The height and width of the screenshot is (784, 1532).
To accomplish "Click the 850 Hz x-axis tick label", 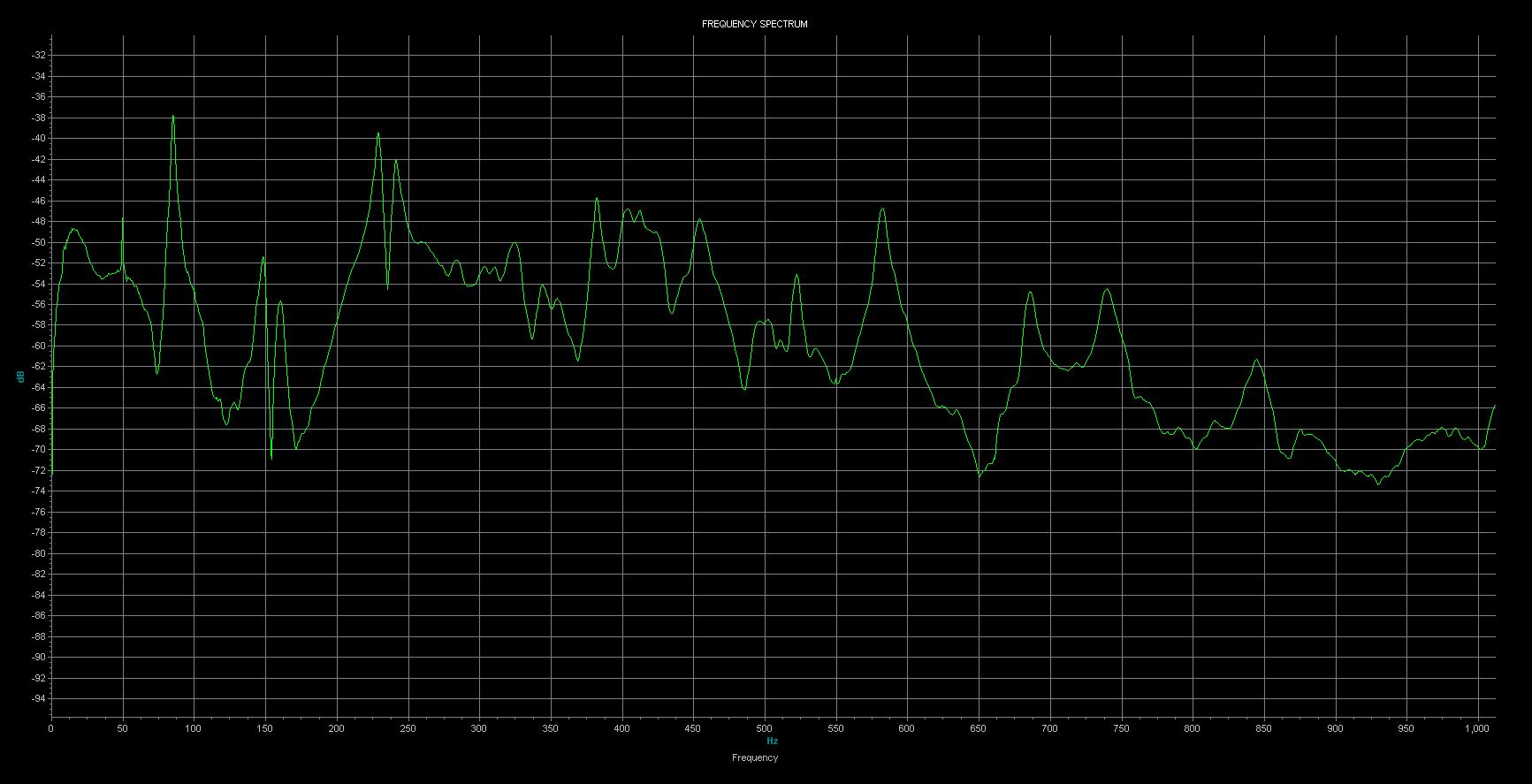I will tap(1264, 729).
